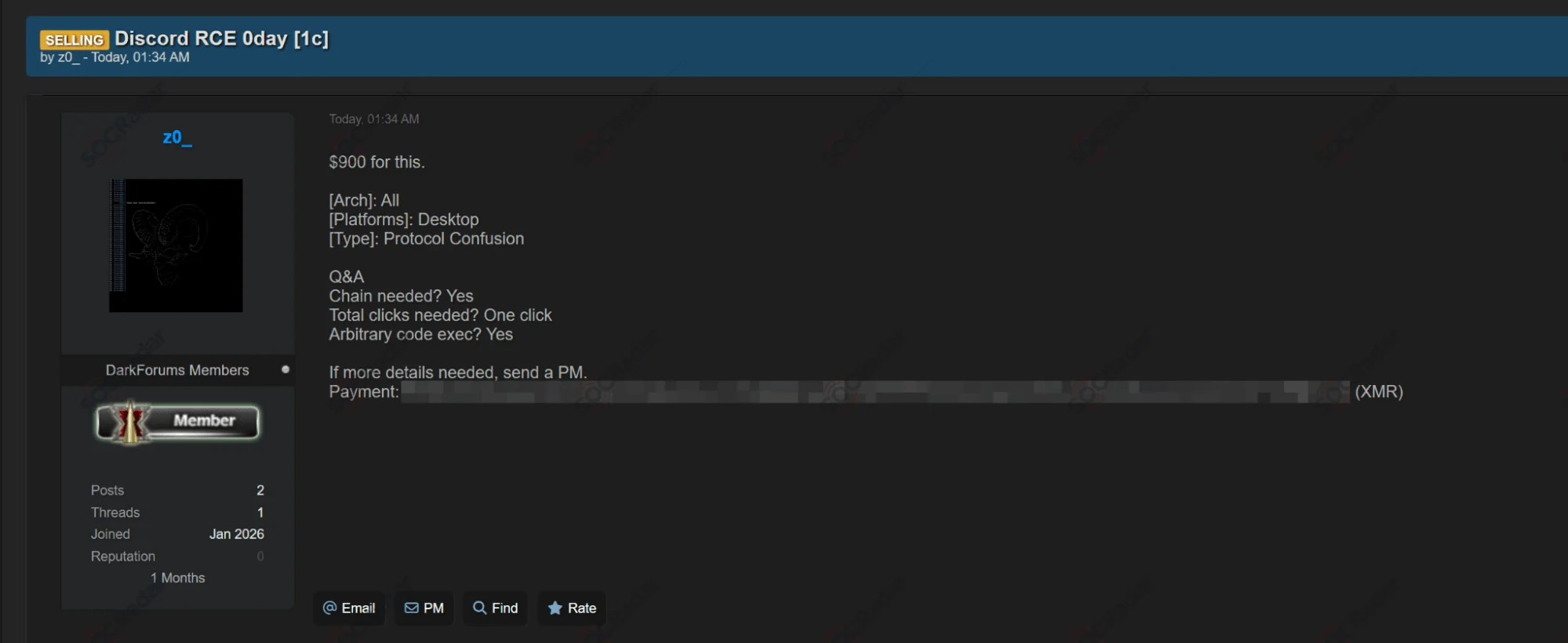Click the '$900 for this.' line

pos(377,162)
